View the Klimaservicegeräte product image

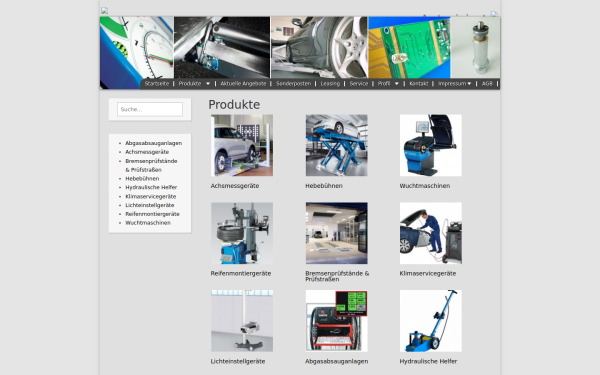point(431,233)
